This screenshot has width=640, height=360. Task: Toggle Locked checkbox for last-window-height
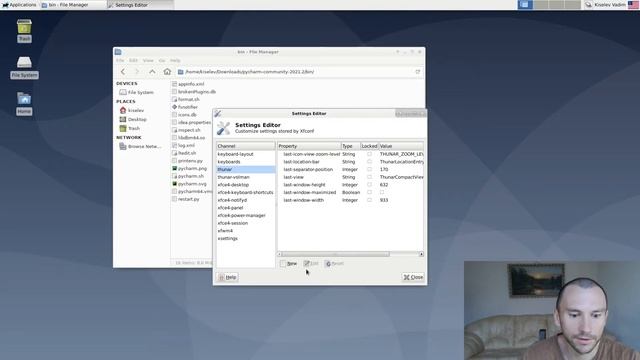click(369, 184)
